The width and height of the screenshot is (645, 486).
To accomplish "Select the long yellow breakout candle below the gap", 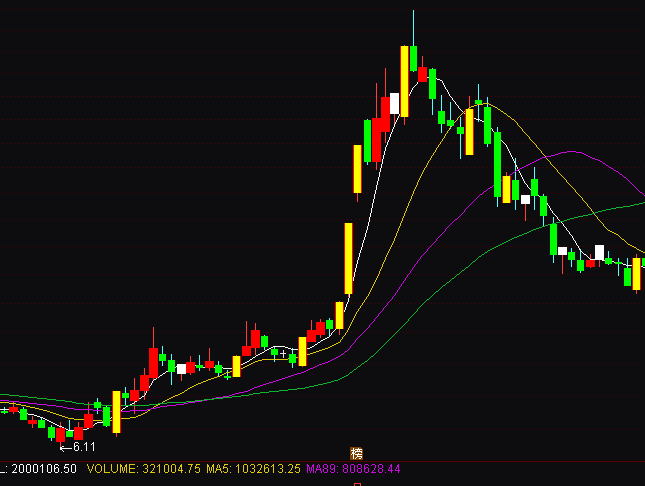I will (x=349, y=258).
